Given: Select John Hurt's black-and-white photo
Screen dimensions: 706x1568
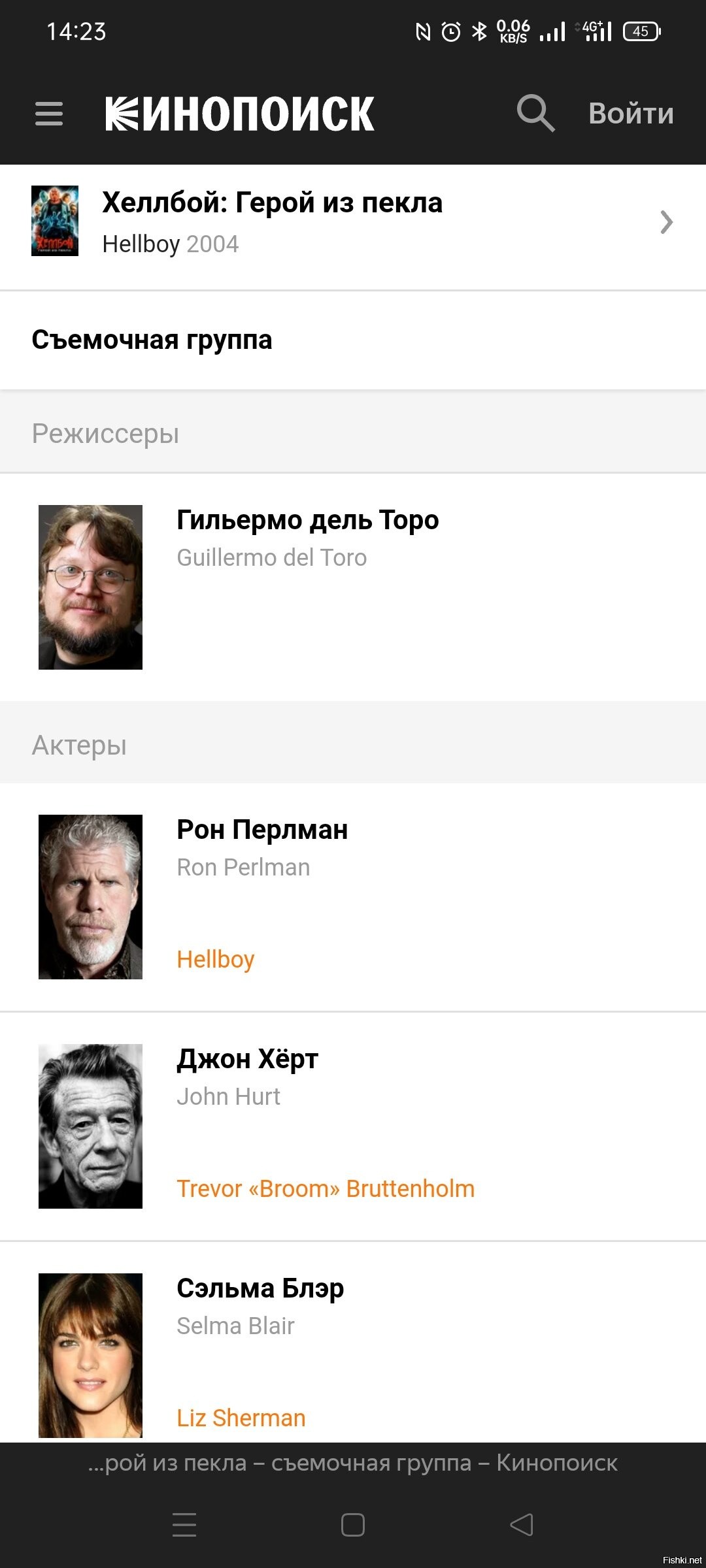Looking at the screenshot, I should coord(90,1126).
